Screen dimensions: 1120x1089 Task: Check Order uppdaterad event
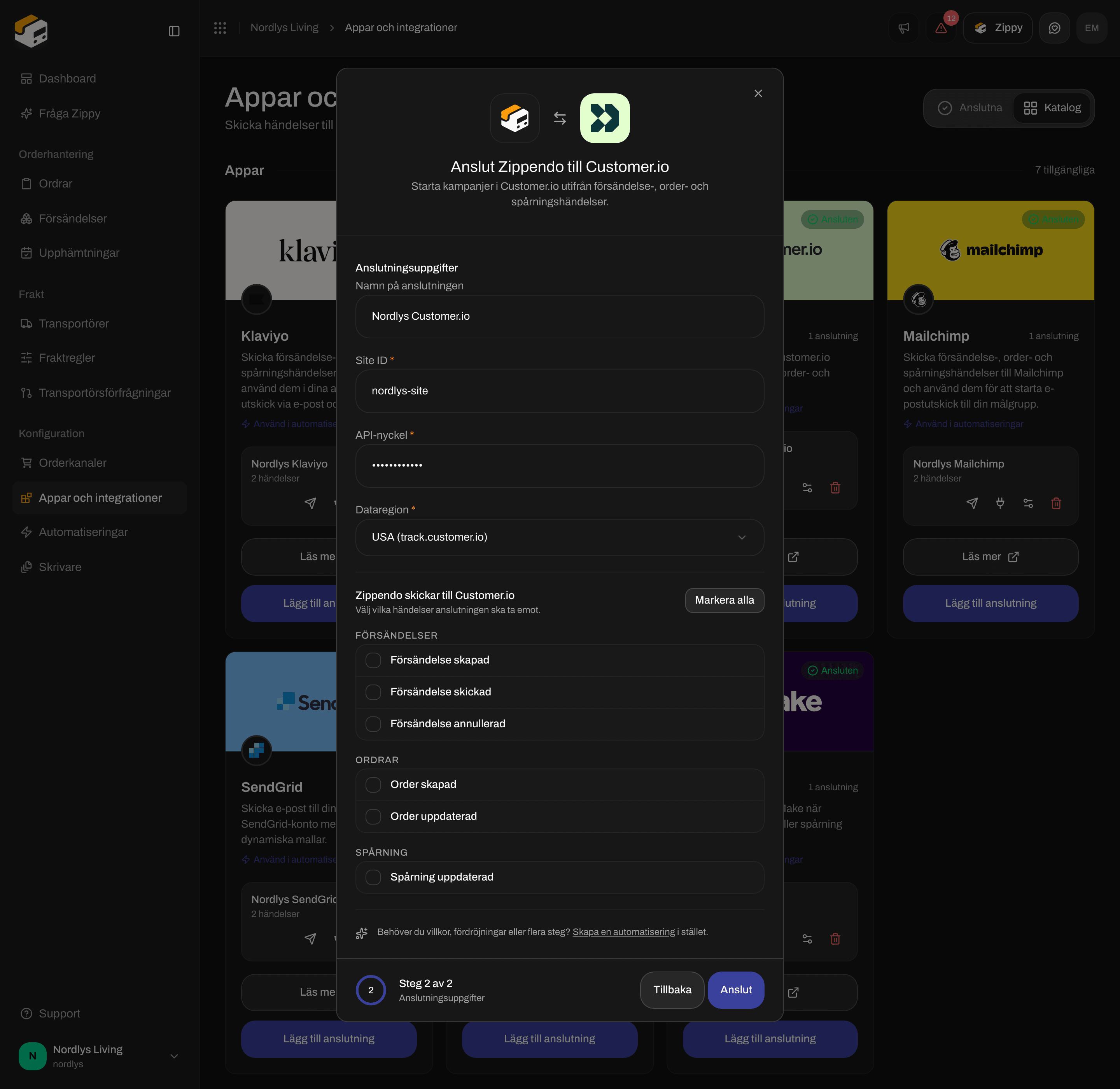(373, 817)
